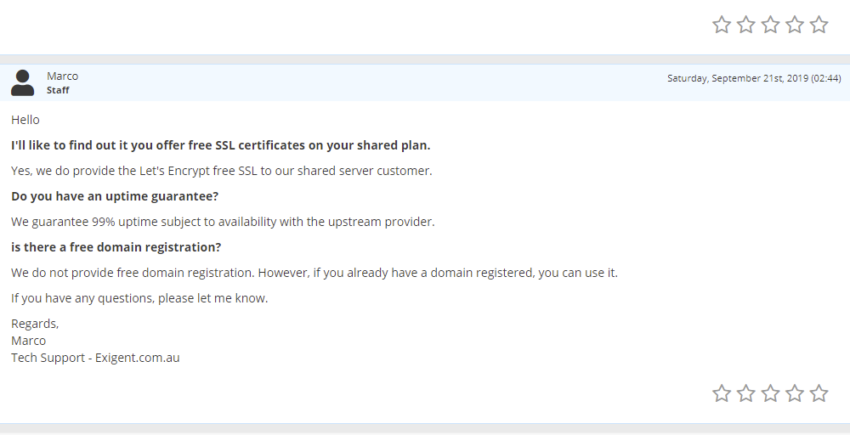Click the free domain registration question
Viewport: 850px width, 435px height.
[116, 247]
